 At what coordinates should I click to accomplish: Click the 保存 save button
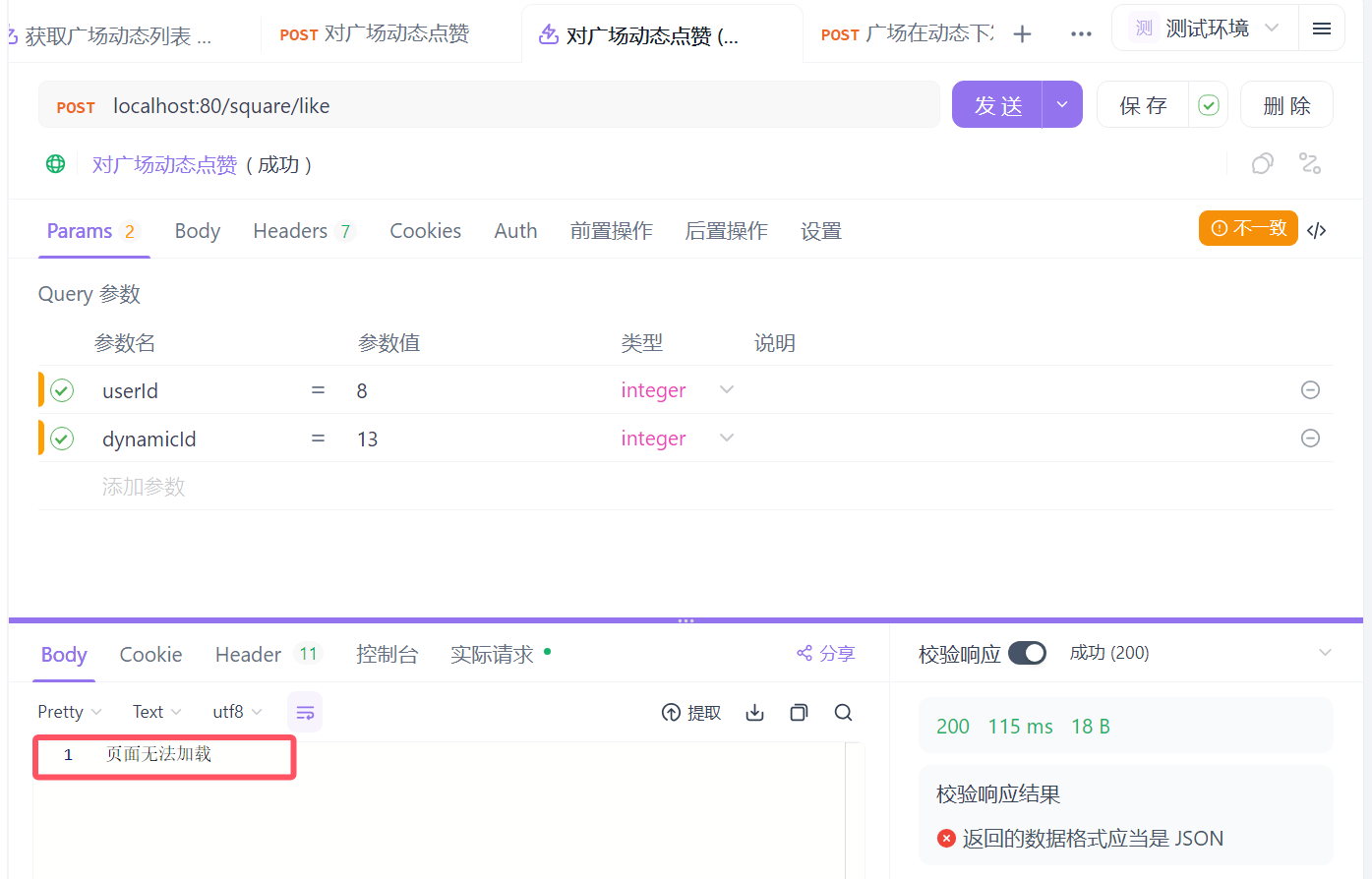(1142, 103)
